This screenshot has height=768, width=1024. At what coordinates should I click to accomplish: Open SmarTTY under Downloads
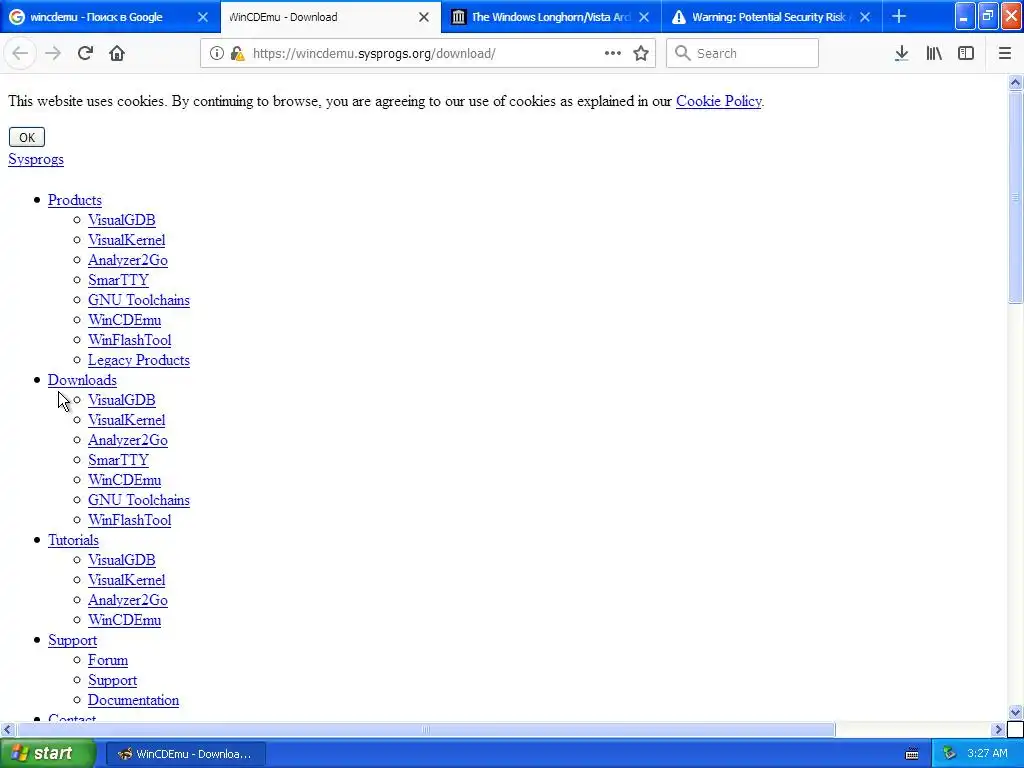118,460
